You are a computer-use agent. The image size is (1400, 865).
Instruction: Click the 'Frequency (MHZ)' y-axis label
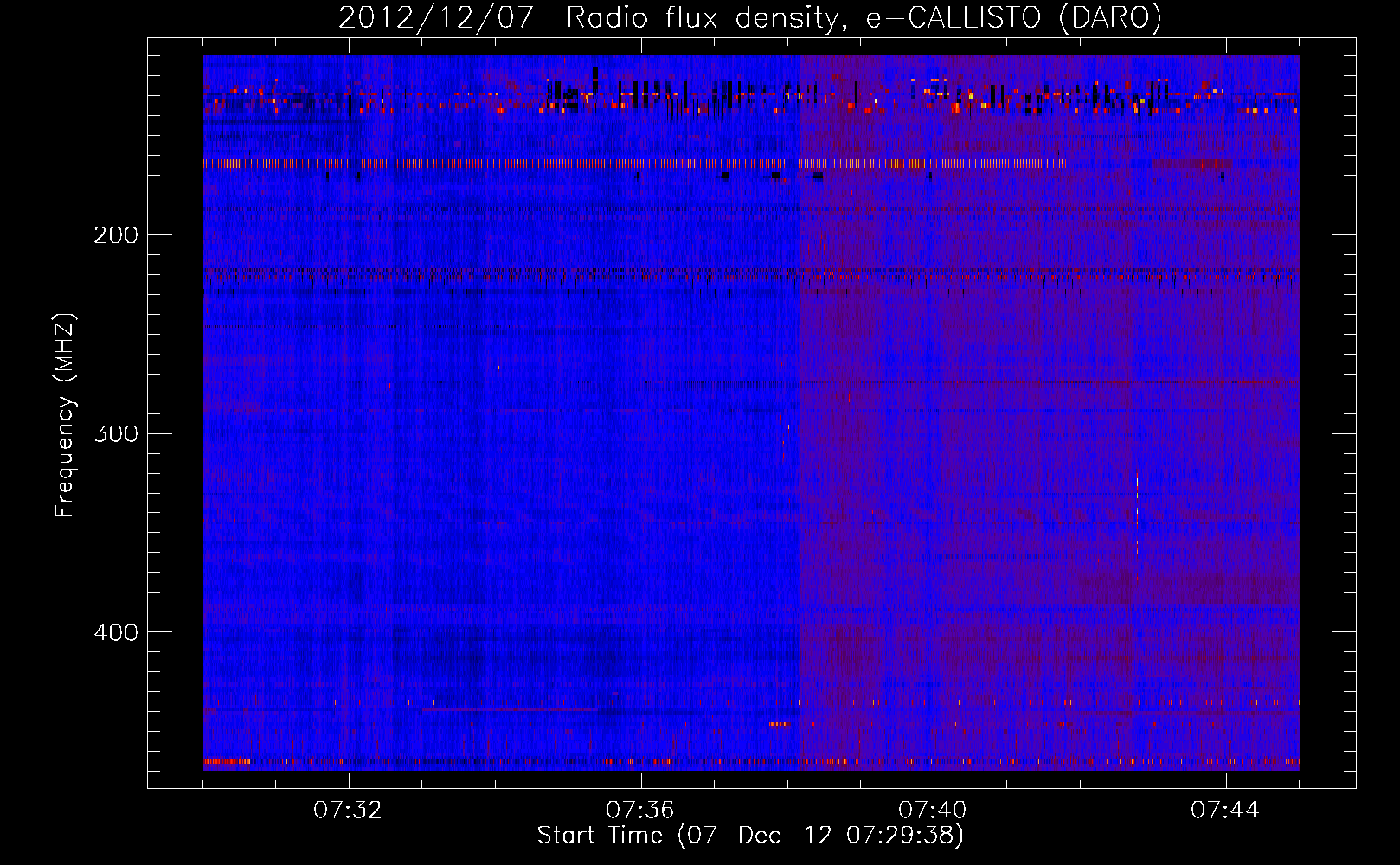(65, 415)
